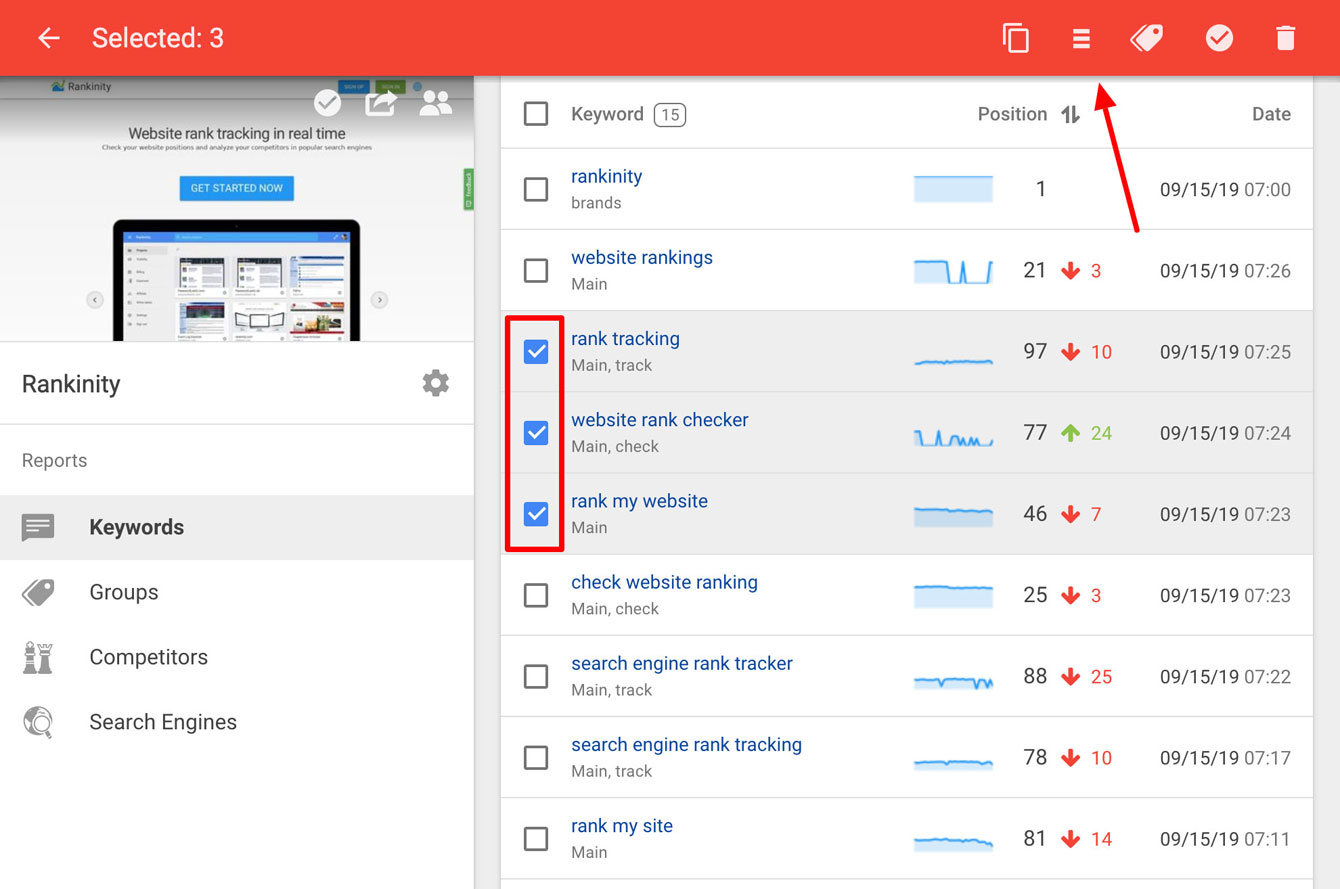Toggle the select-all keywords checkbox
Viewport: 1340px width, 889px height.
click(x=536, y=114)
